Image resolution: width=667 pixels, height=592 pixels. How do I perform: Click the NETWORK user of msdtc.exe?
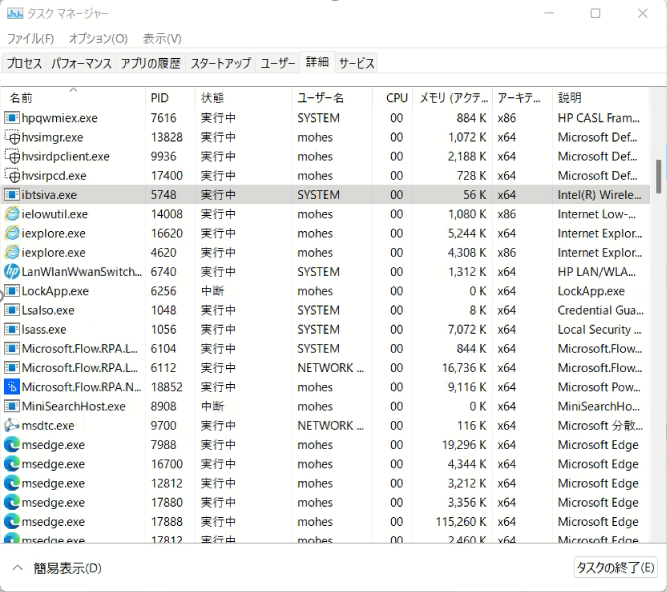(331, 425)
